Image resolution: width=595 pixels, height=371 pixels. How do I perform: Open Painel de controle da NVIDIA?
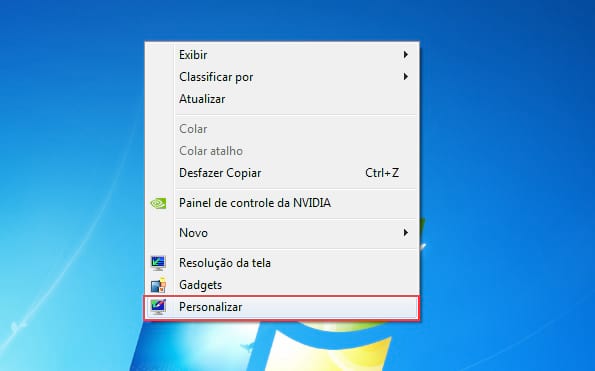point(282,203)
